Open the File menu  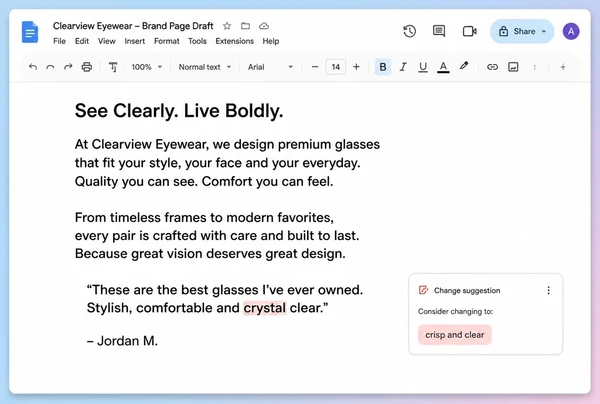pyautogui.click(x=59, y=41)
